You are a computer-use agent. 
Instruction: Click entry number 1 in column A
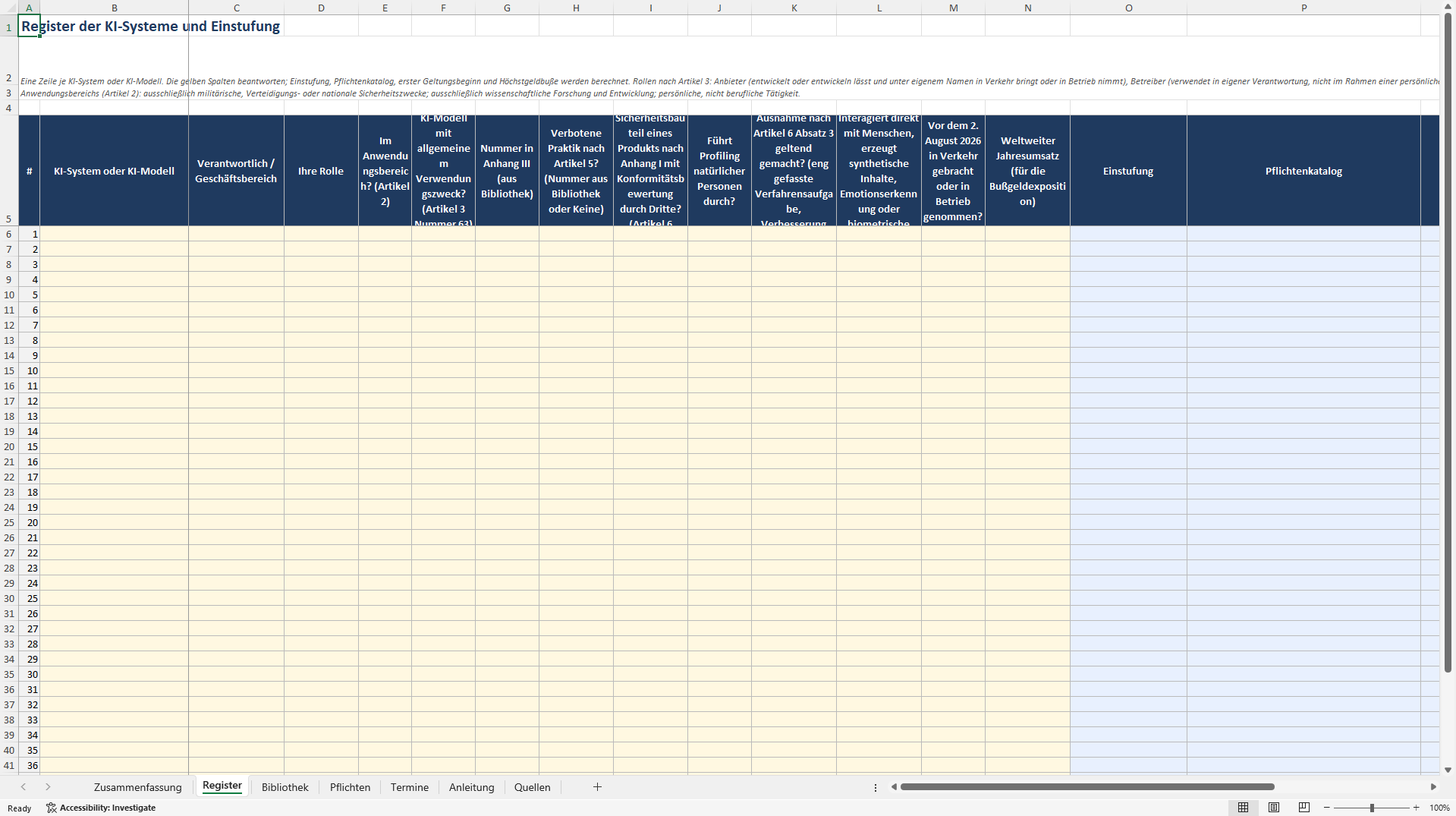[29, 234]
